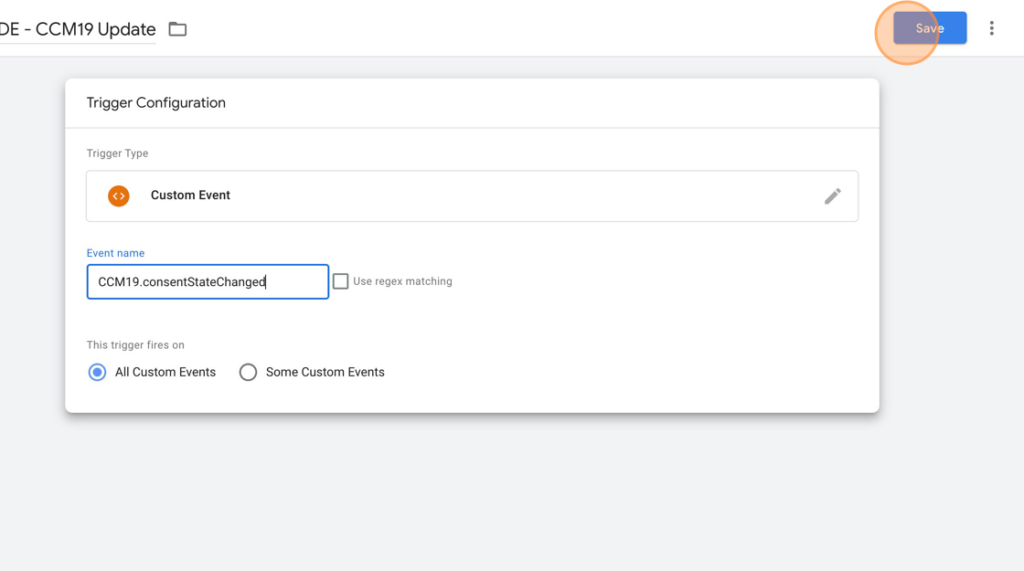Save the trigger with the Save button
Viewport: 1024px width, 571px height.
pyautogui.click(x=929, y=28)
